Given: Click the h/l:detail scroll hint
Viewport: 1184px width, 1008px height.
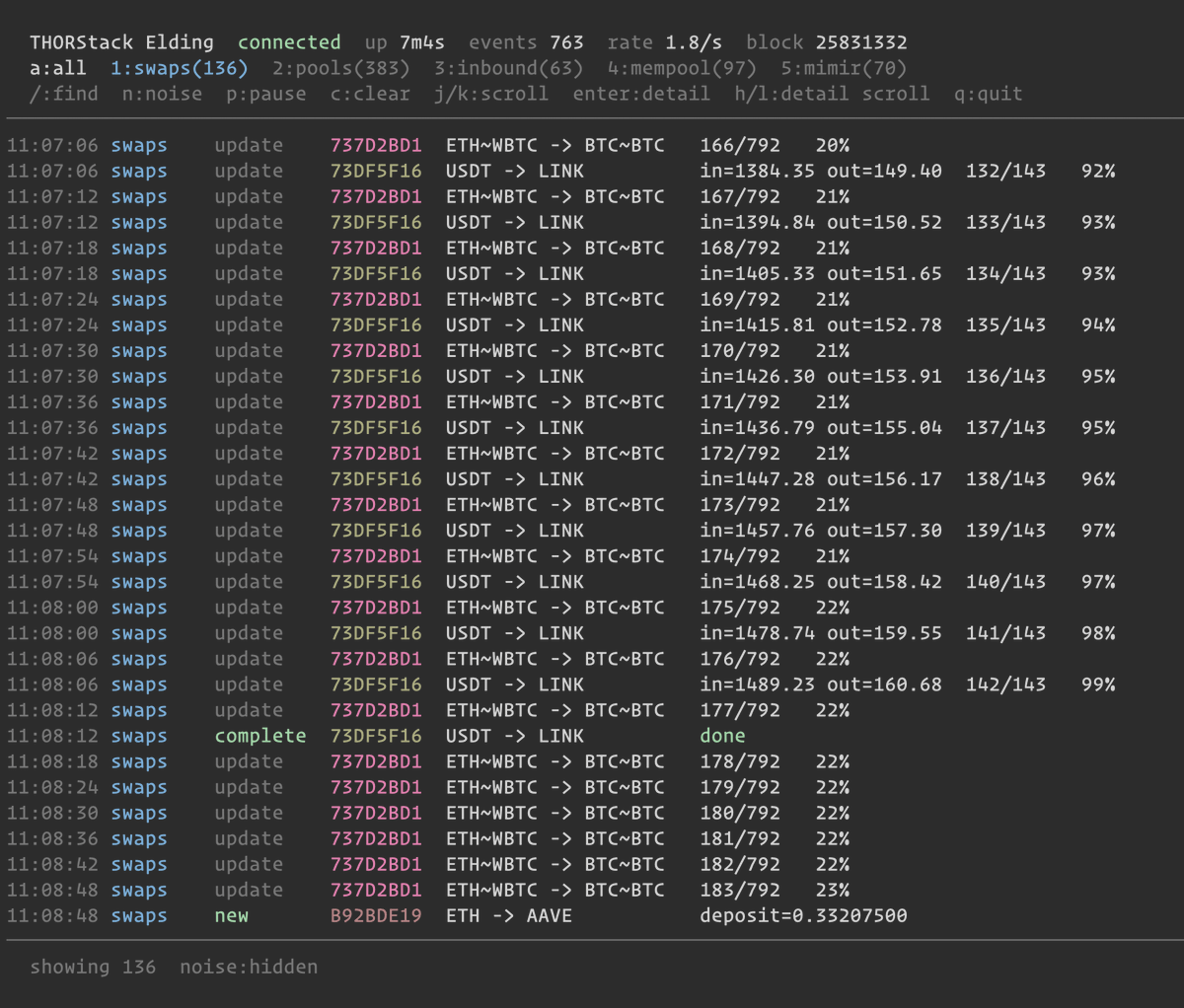Looking at the screenshot, I should pos(832,94).
